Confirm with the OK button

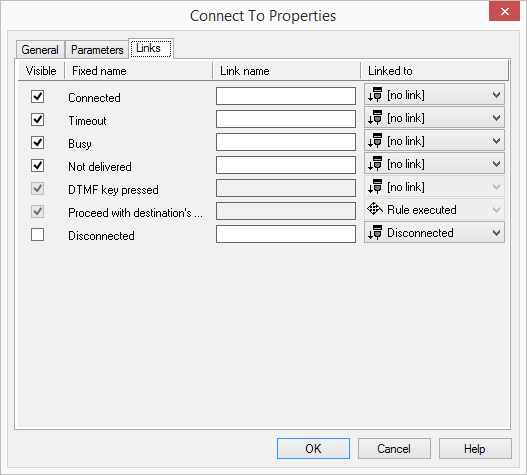(313, 448)
